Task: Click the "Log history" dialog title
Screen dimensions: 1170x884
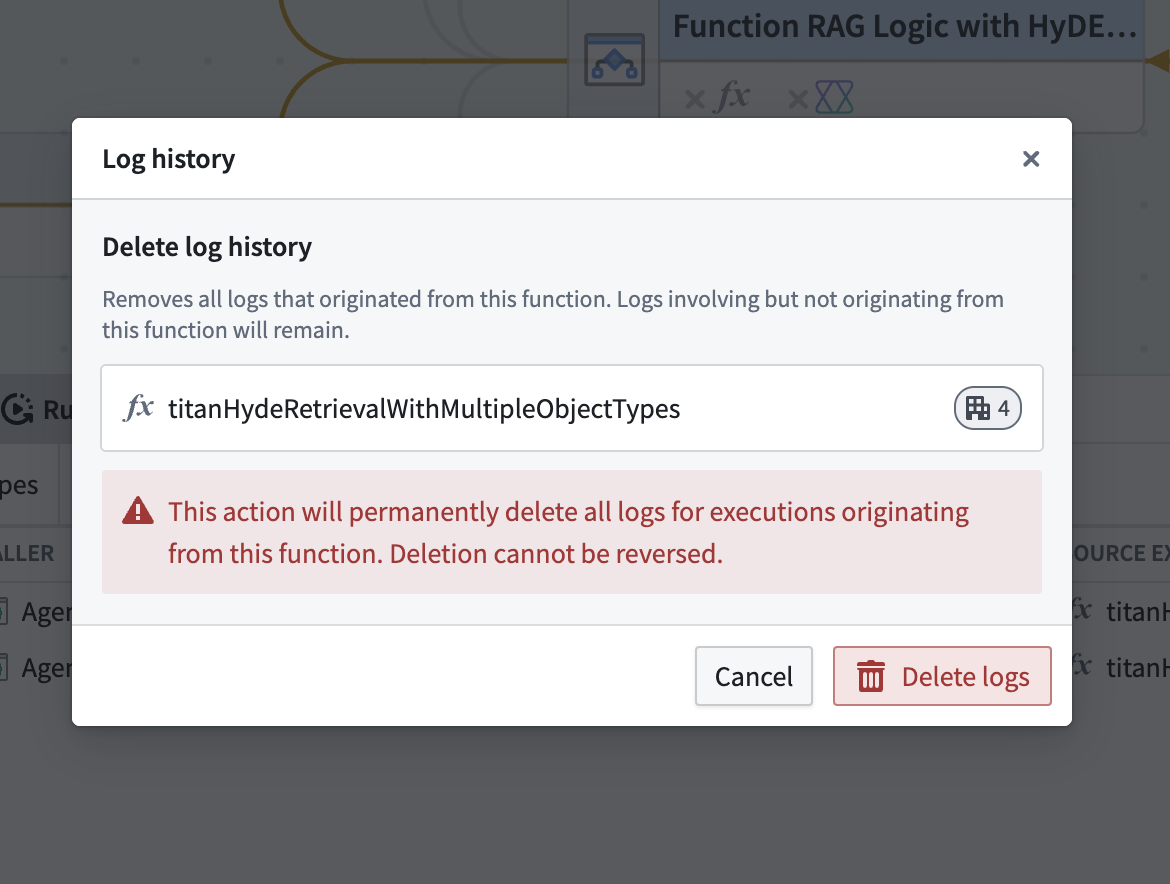Action: coord(169,159)
